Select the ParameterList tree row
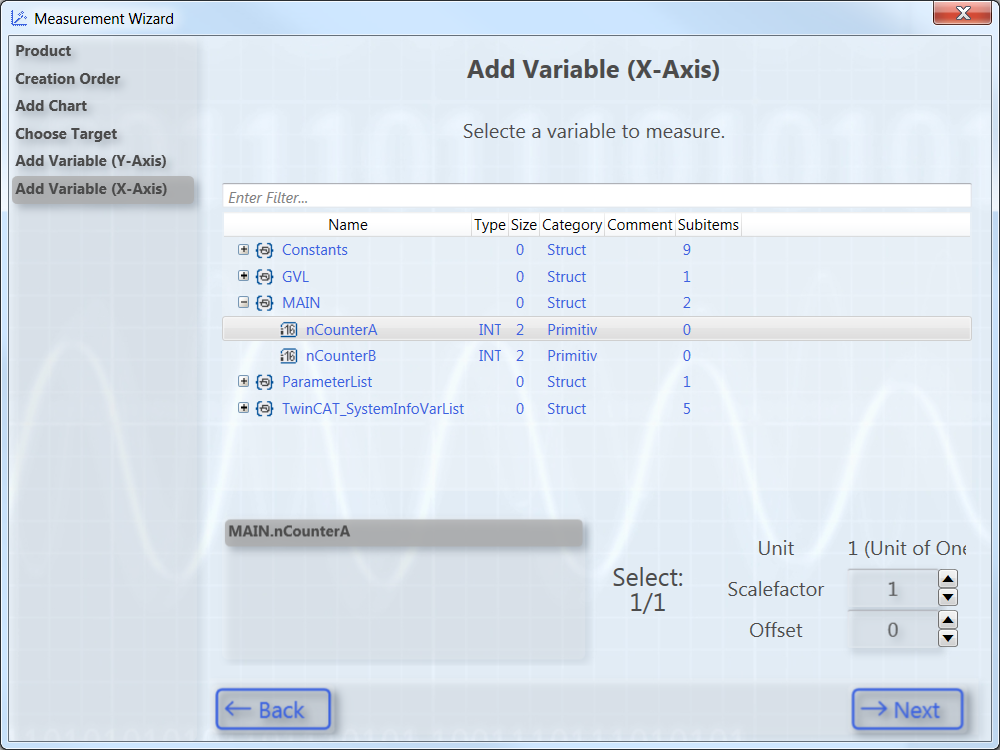 [x=597, y=382]
